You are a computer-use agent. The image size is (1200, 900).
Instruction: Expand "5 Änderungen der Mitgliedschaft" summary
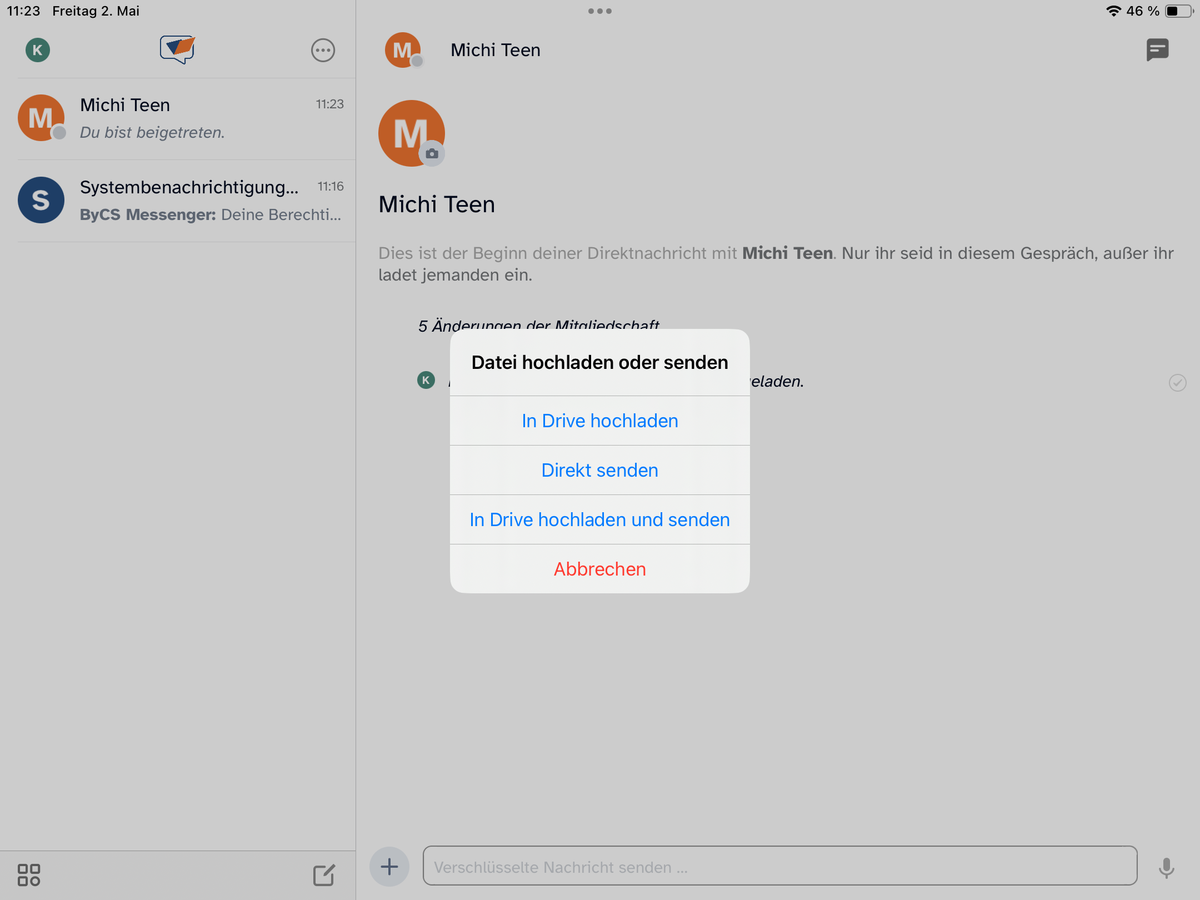point(539,325)
